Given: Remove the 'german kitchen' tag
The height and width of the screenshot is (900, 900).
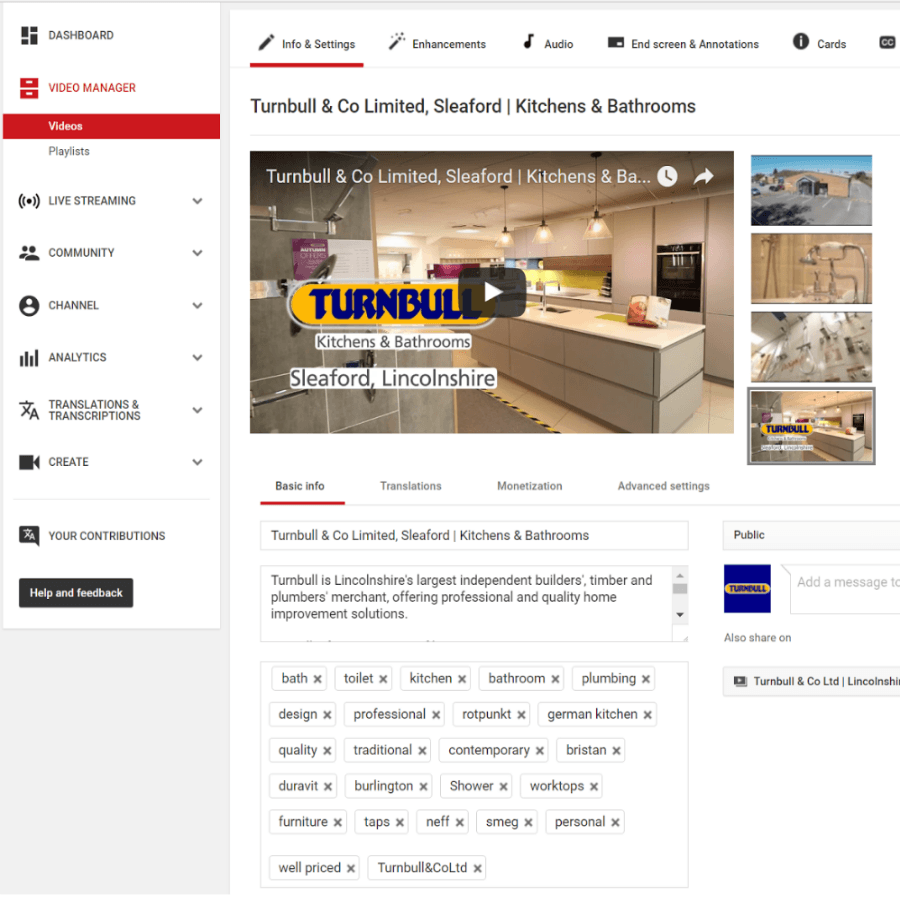Looking at the screenshot, I should tap(647, 715).
